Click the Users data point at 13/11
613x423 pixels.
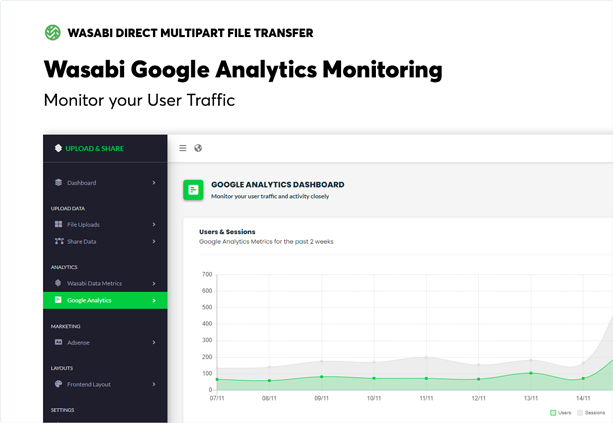click(531, 373)
